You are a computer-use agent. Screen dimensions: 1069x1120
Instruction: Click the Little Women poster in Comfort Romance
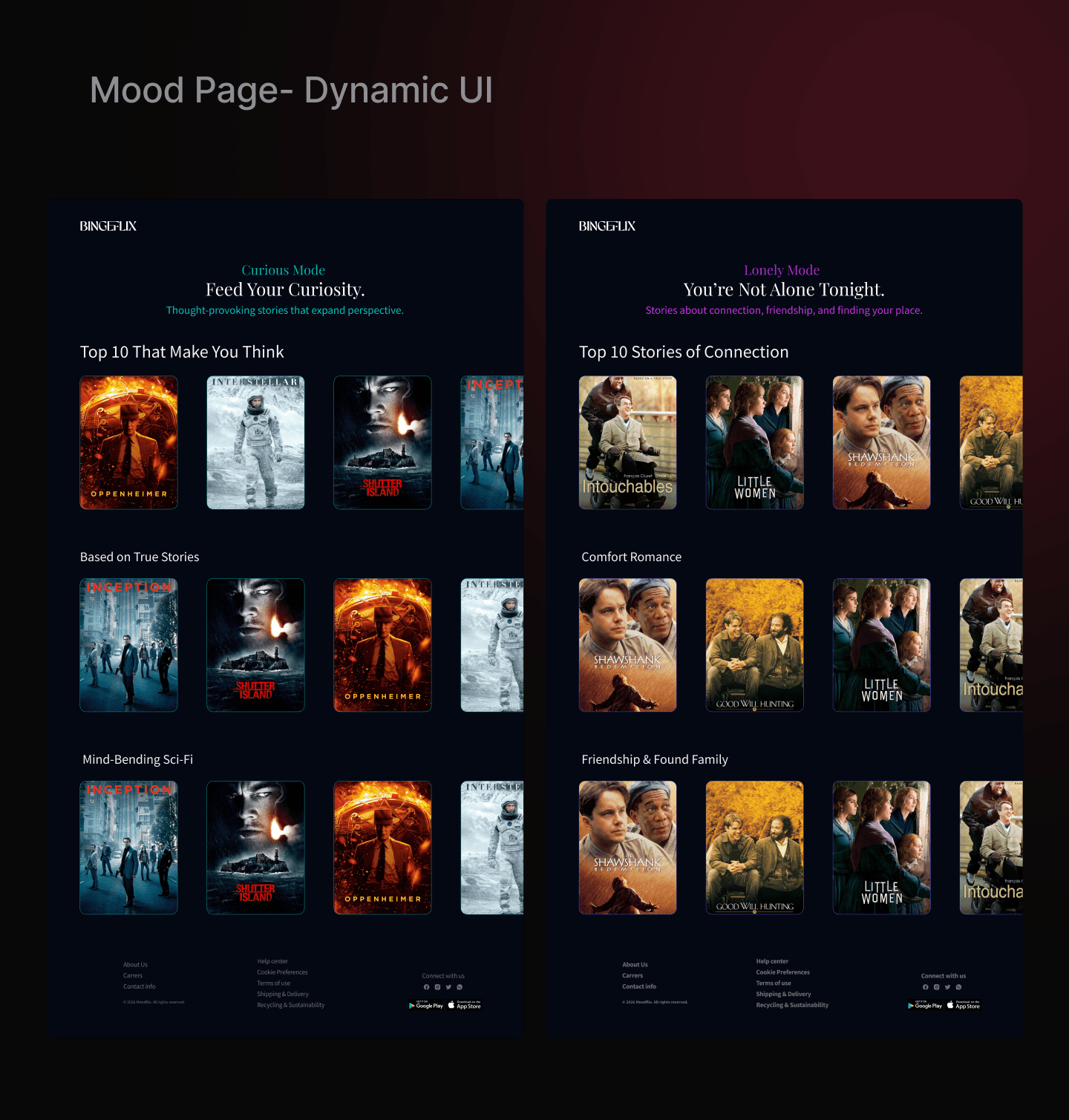pos(881,645)
